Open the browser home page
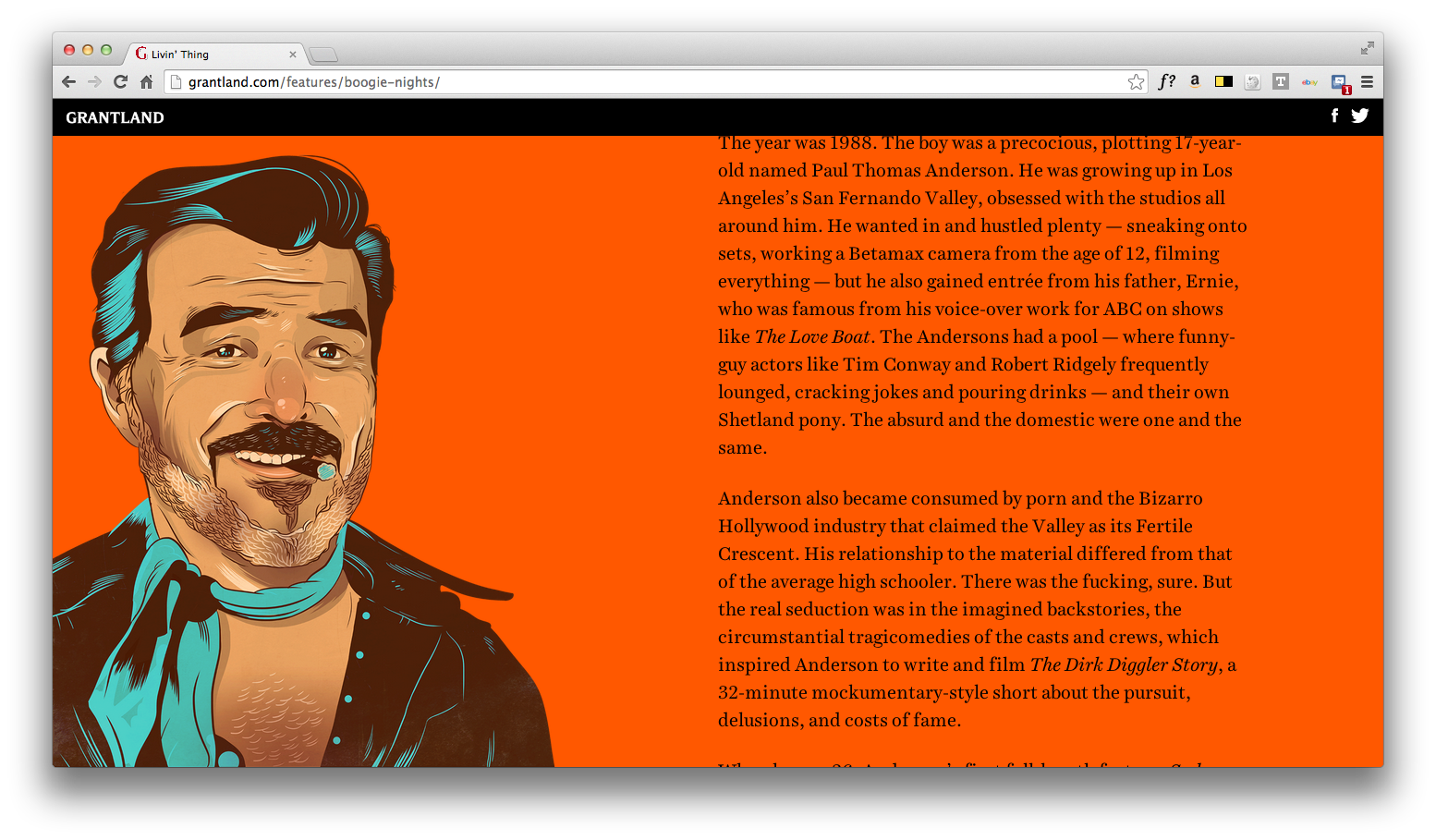This screenshot has width=1436, height=840. [x=146, y=82]
